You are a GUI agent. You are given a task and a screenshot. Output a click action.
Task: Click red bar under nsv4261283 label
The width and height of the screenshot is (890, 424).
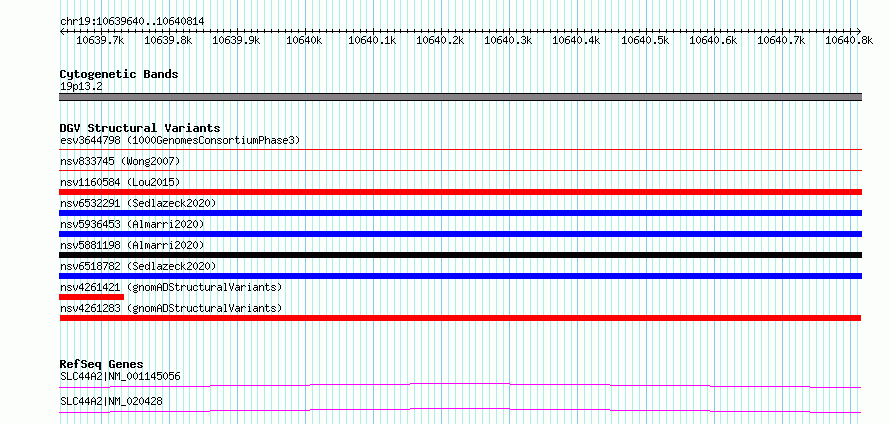460,318
